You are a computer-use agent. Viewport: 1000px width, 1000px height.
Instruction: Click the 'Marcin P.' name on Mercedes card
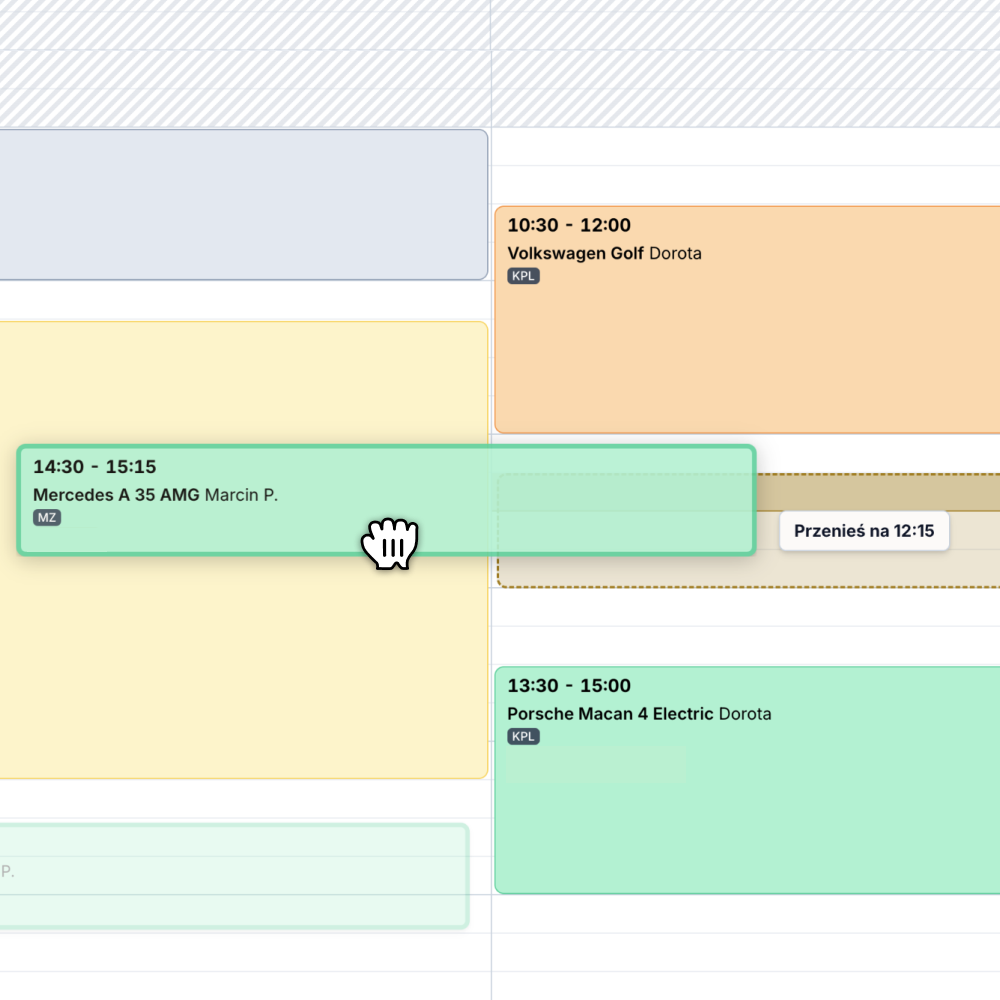tap(241, 495)
